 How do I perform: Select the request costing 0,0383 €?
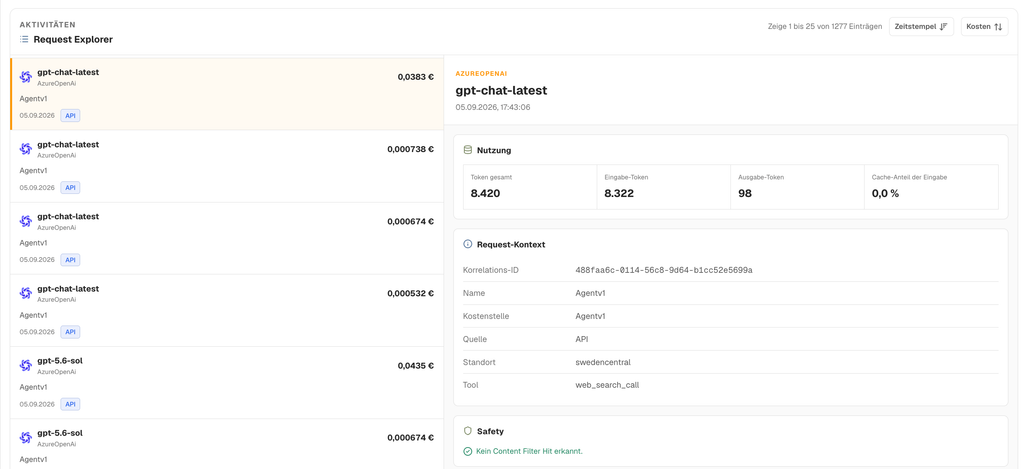point(227,94)
